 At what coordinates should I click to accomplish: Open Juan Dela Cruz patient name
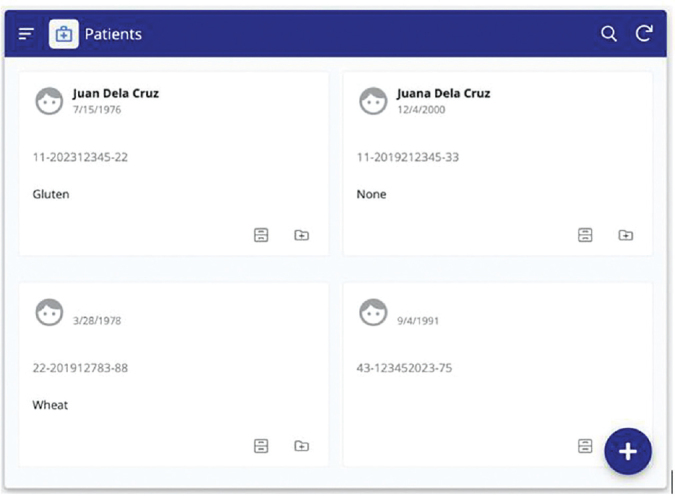click(115, 94)
